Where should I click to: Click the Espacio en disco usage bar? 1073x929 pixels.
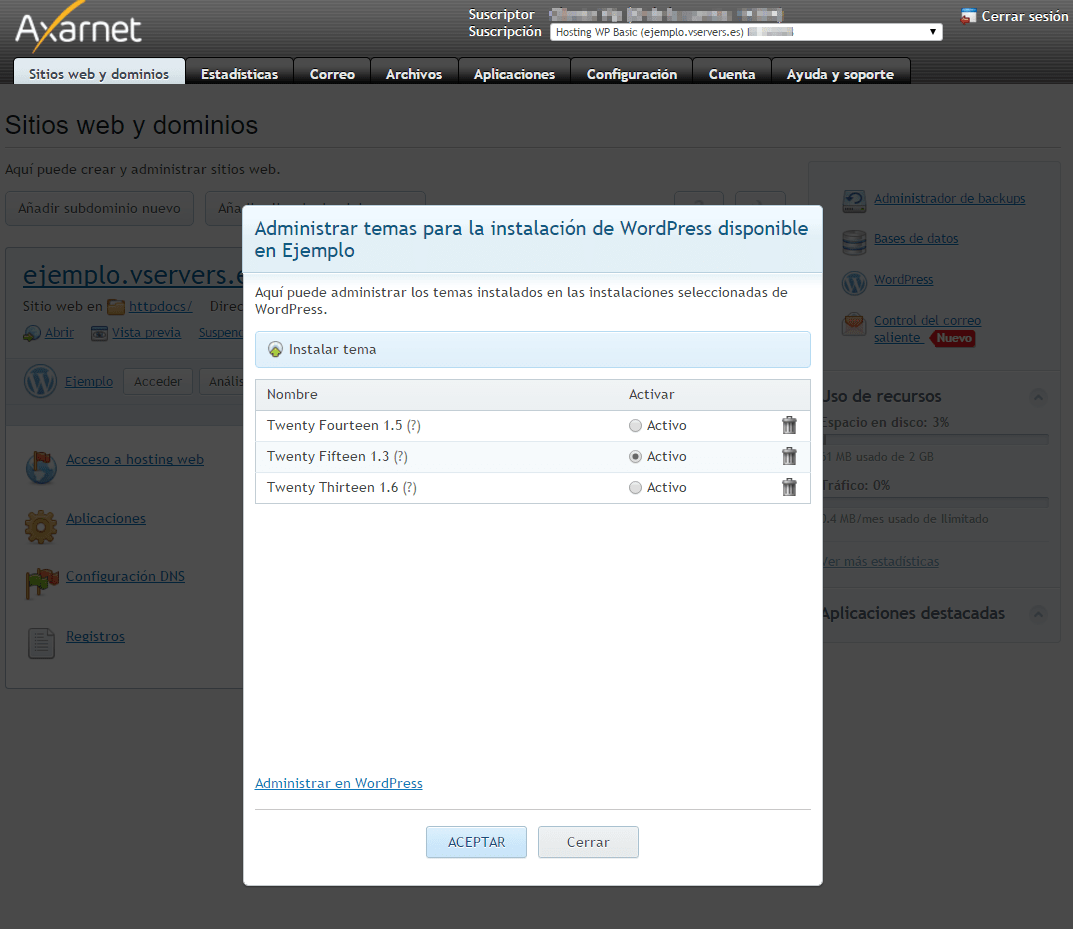click(x=935, y=439)
